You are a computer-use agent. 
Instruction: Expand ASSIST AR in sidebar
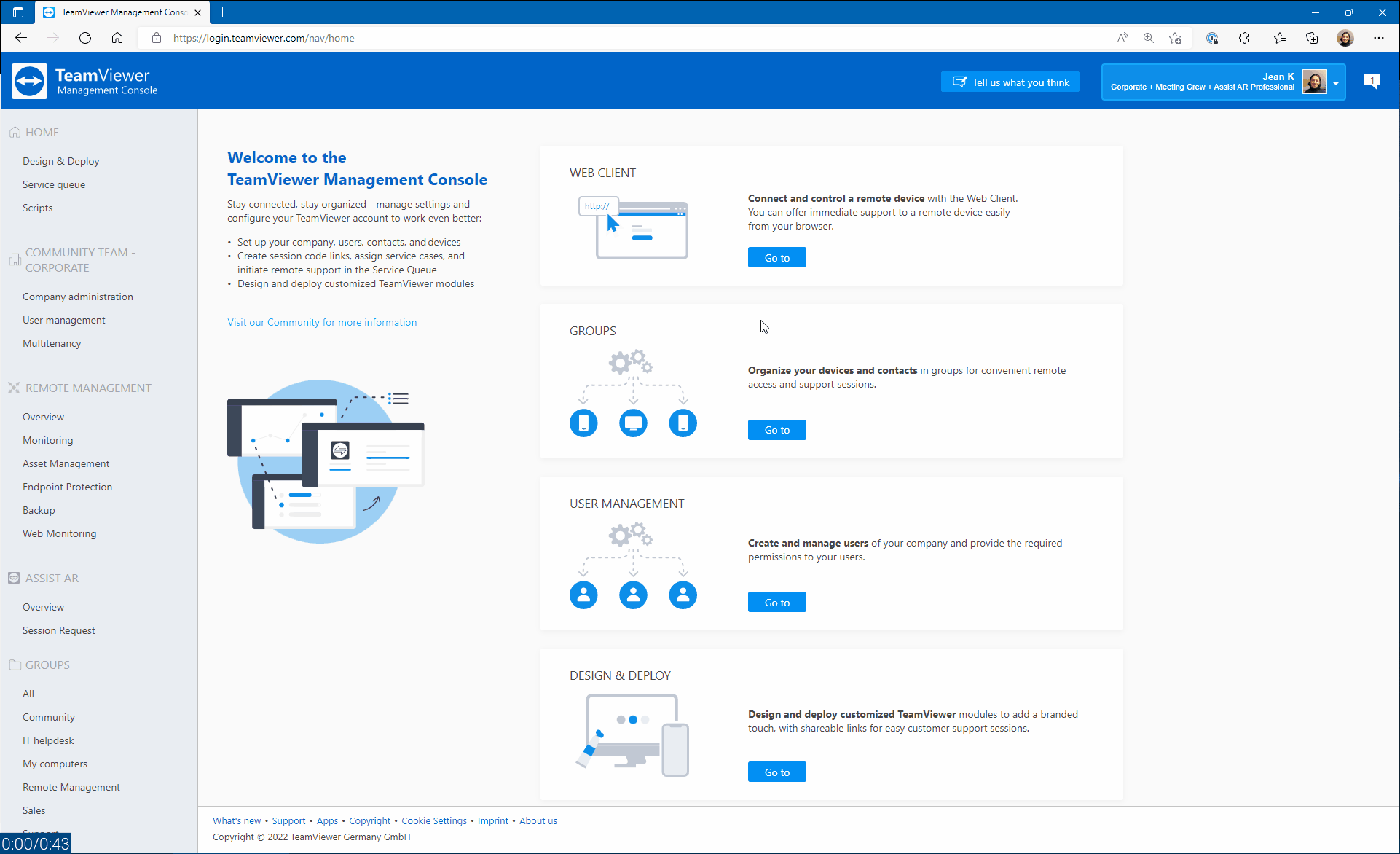(x=52, y=577)
